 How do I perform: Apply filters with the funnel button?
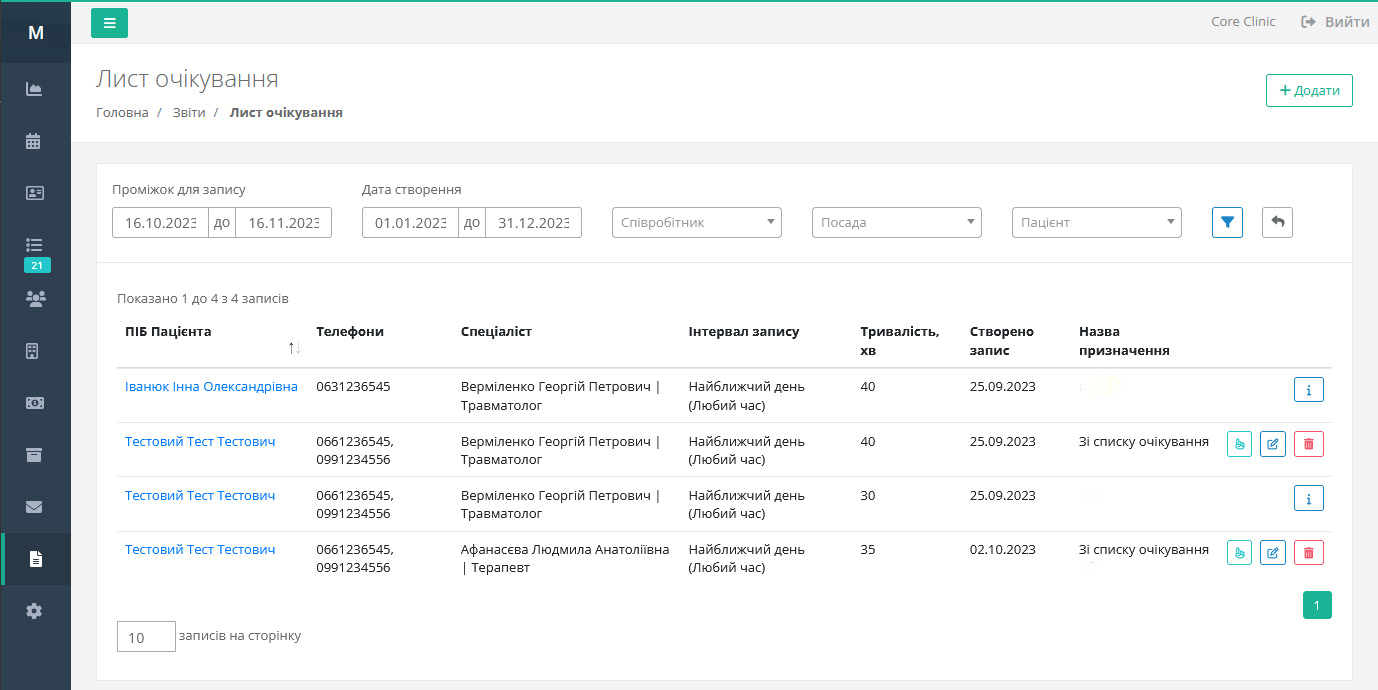(x=1227, y=222)
